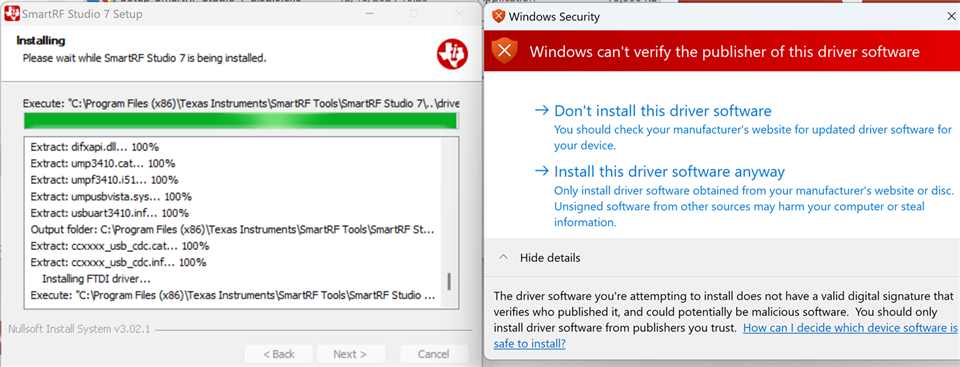Select the 'Installing FTDI driver...' log line

(x=96, y=279)
